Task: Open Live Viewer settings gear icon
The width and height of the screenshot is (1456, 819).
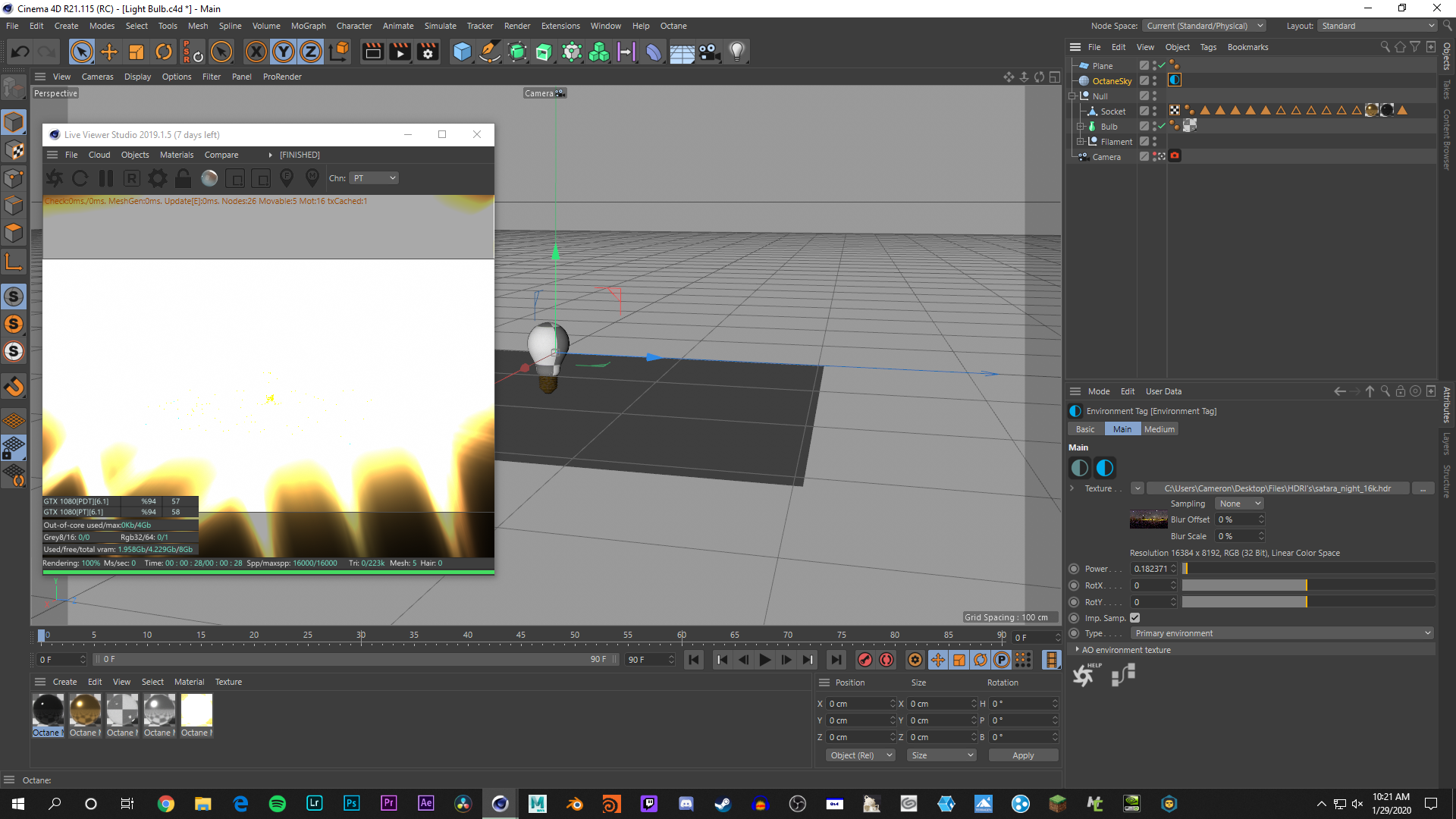Action: coord(158,178)
